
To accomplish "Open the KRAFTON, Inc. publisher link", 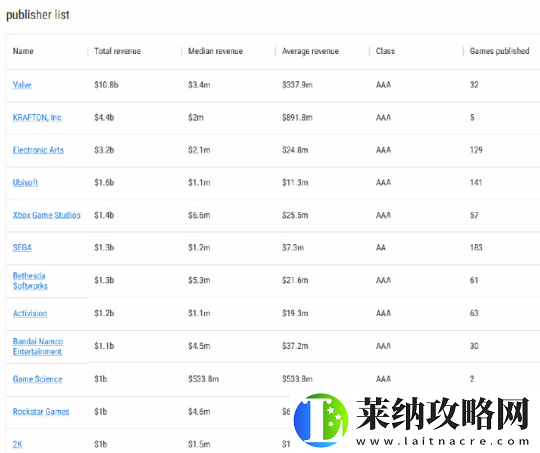I will tap(38, 117).
